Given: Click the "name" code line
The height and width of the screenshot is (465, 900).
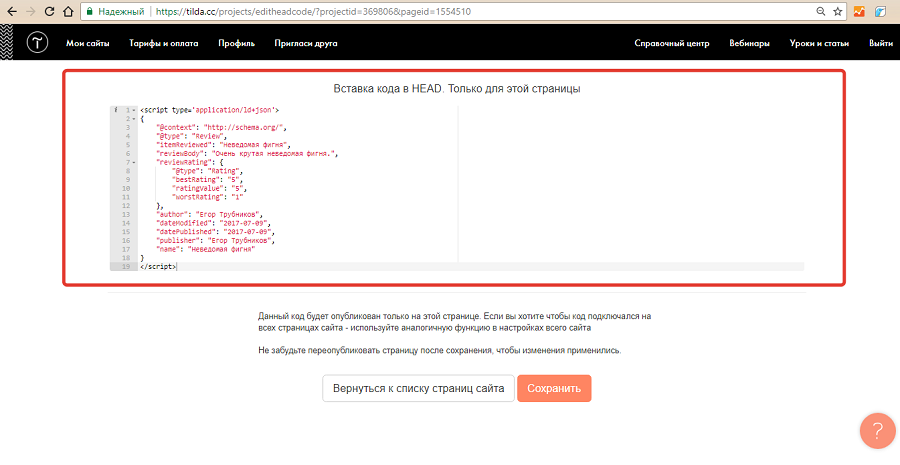Looking at the screenshot, I should click(x=205, y=249).
